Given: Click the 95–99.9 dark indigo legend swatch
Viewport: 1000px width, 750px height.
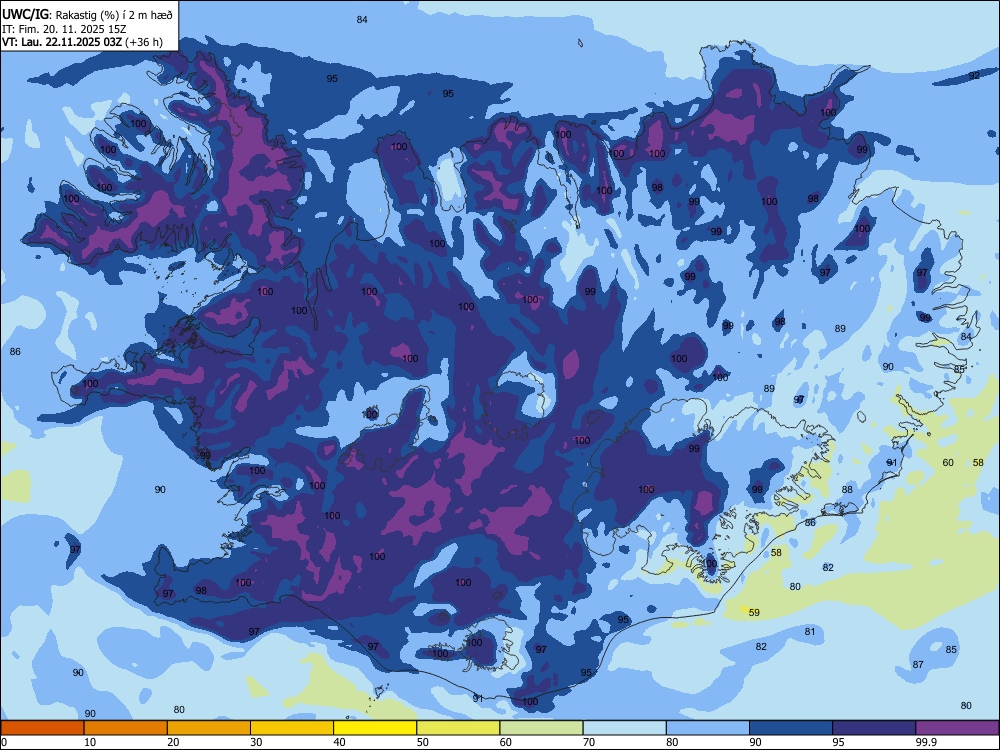Looking at the screenshot, I should click(874, 728).
